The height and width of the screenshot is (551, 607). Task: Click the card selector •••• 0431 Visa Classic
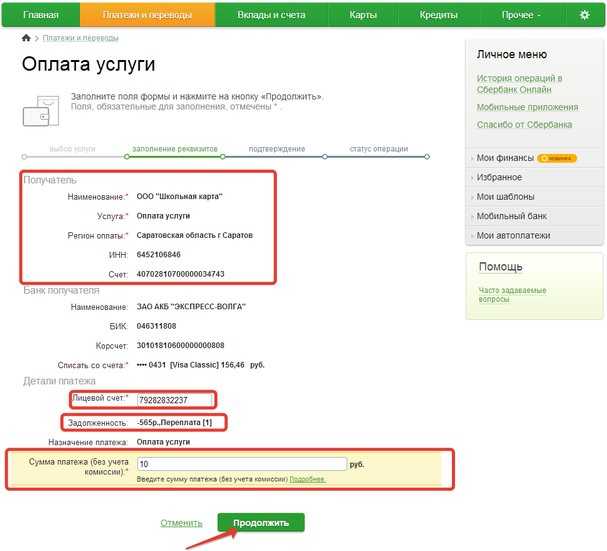point(201,365)
